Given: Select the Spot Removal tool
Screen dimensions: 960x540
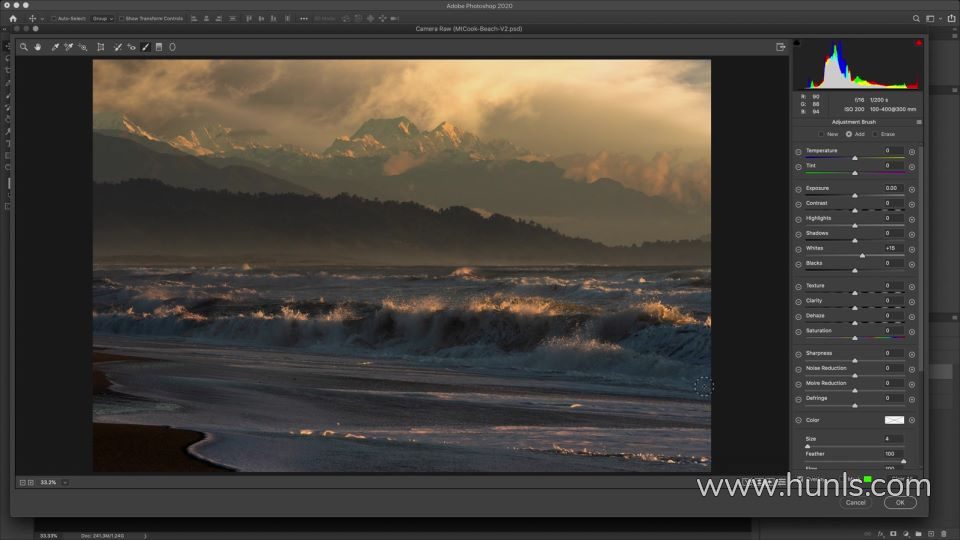Looking at the screenshot, I should [x=118, y=47].
